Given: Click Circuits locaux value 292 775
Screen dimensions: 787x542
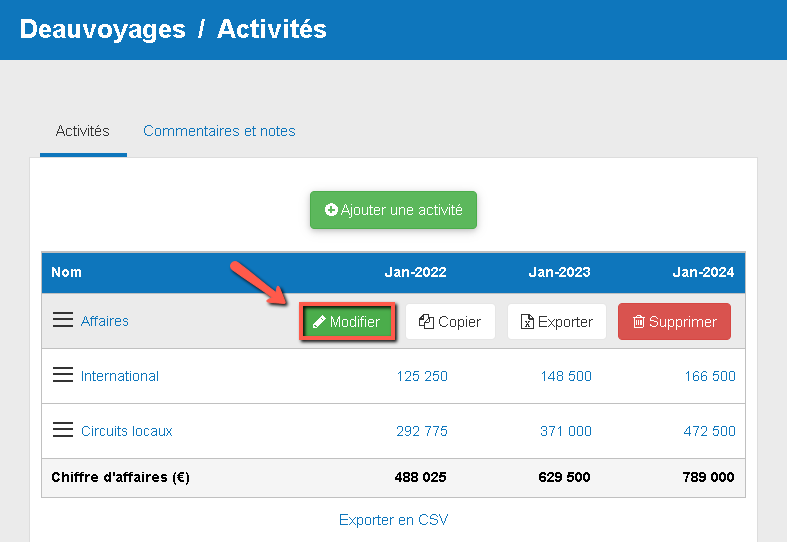Looking at the screenshot, I should pyautogui.click(x=421, y=431).
